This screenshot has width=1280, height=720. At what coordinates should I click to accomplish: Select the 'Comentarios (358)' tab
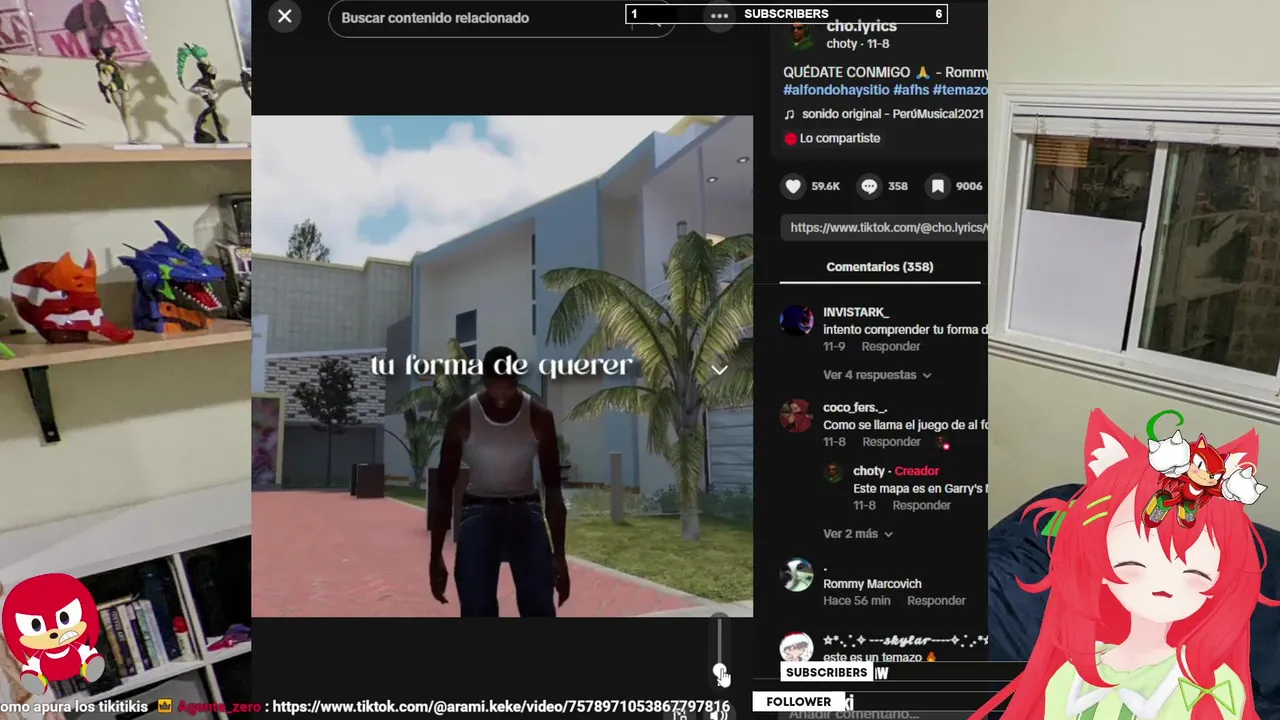click(880, 267)
